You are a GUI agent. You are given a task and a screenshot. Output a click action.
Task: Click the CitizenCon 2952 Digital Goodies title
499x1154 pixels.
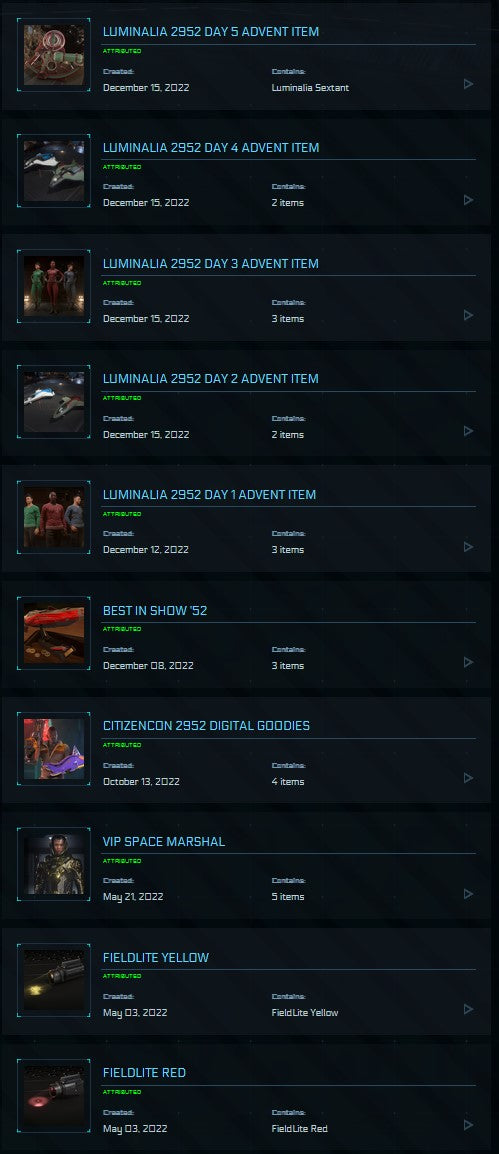[x=206, y=726]
